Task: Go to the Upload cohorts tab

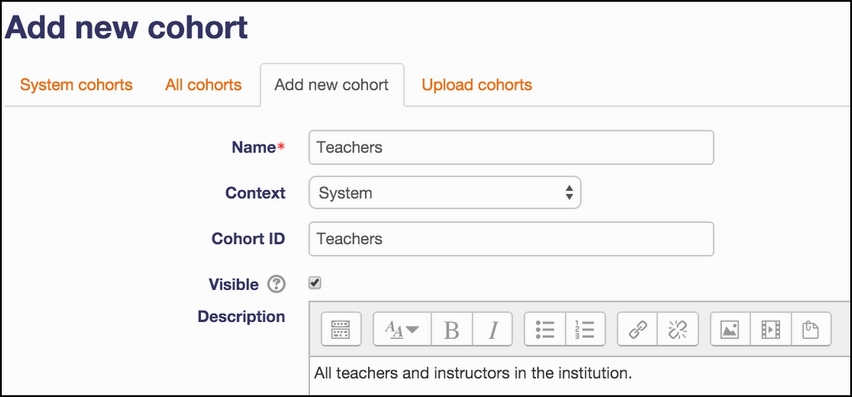Action: click(x=477, y=85)
